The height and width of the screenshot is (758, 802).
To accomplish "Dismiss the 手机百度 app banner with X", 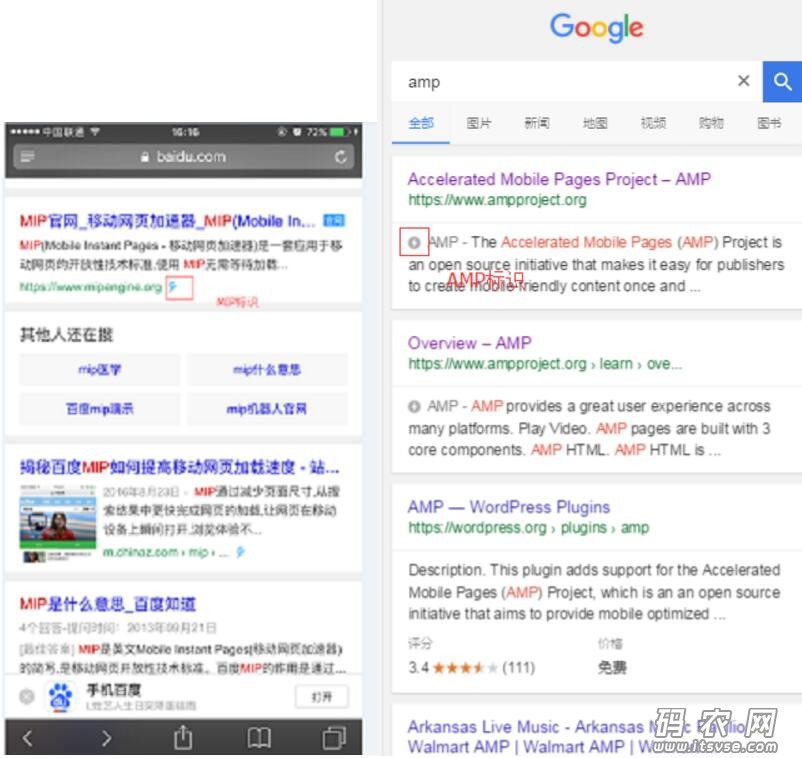I will 27,696.
